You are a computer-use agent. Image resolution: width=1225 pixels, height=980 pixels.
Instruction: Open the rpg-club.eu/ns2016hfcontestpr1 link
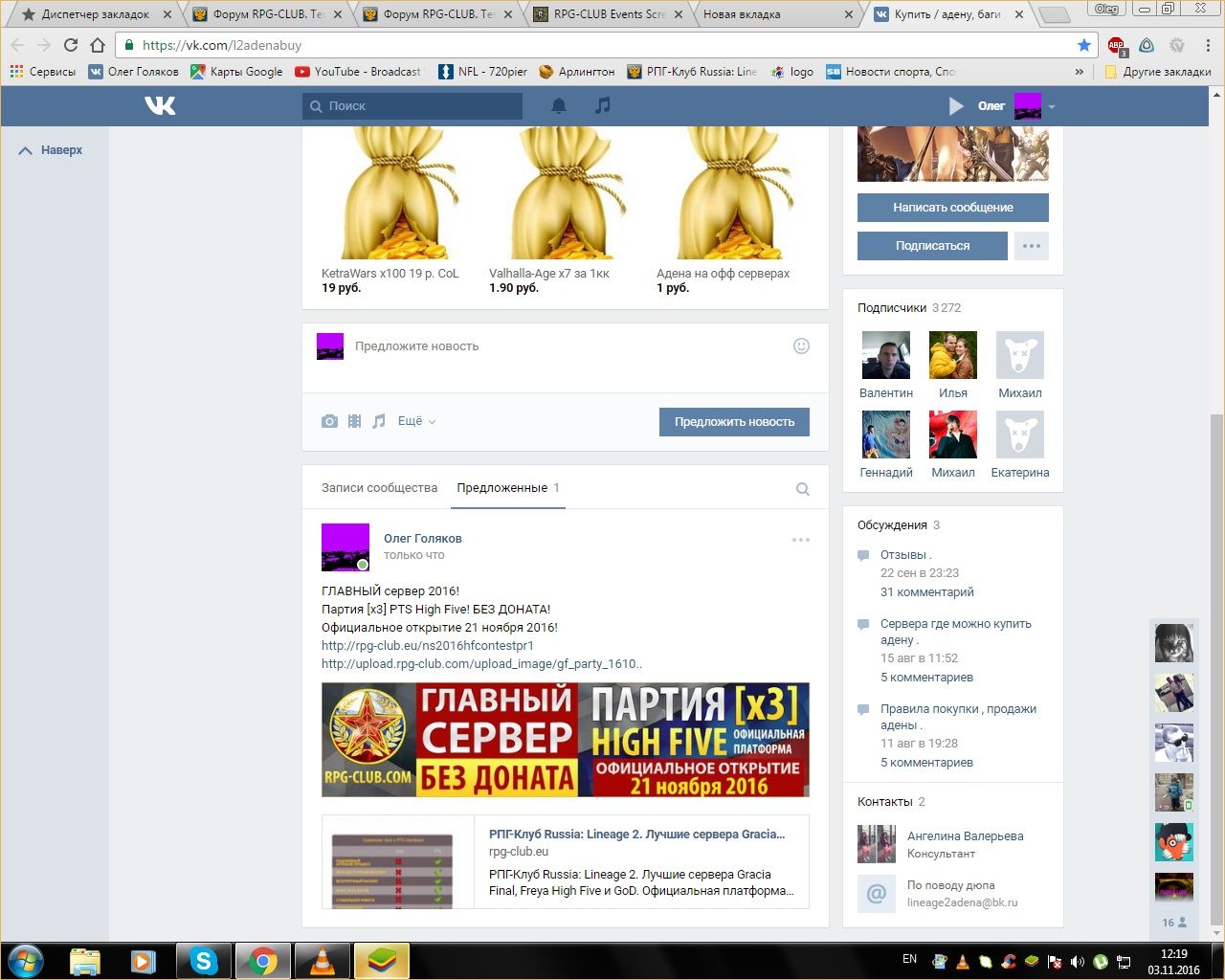click(428, 646)
